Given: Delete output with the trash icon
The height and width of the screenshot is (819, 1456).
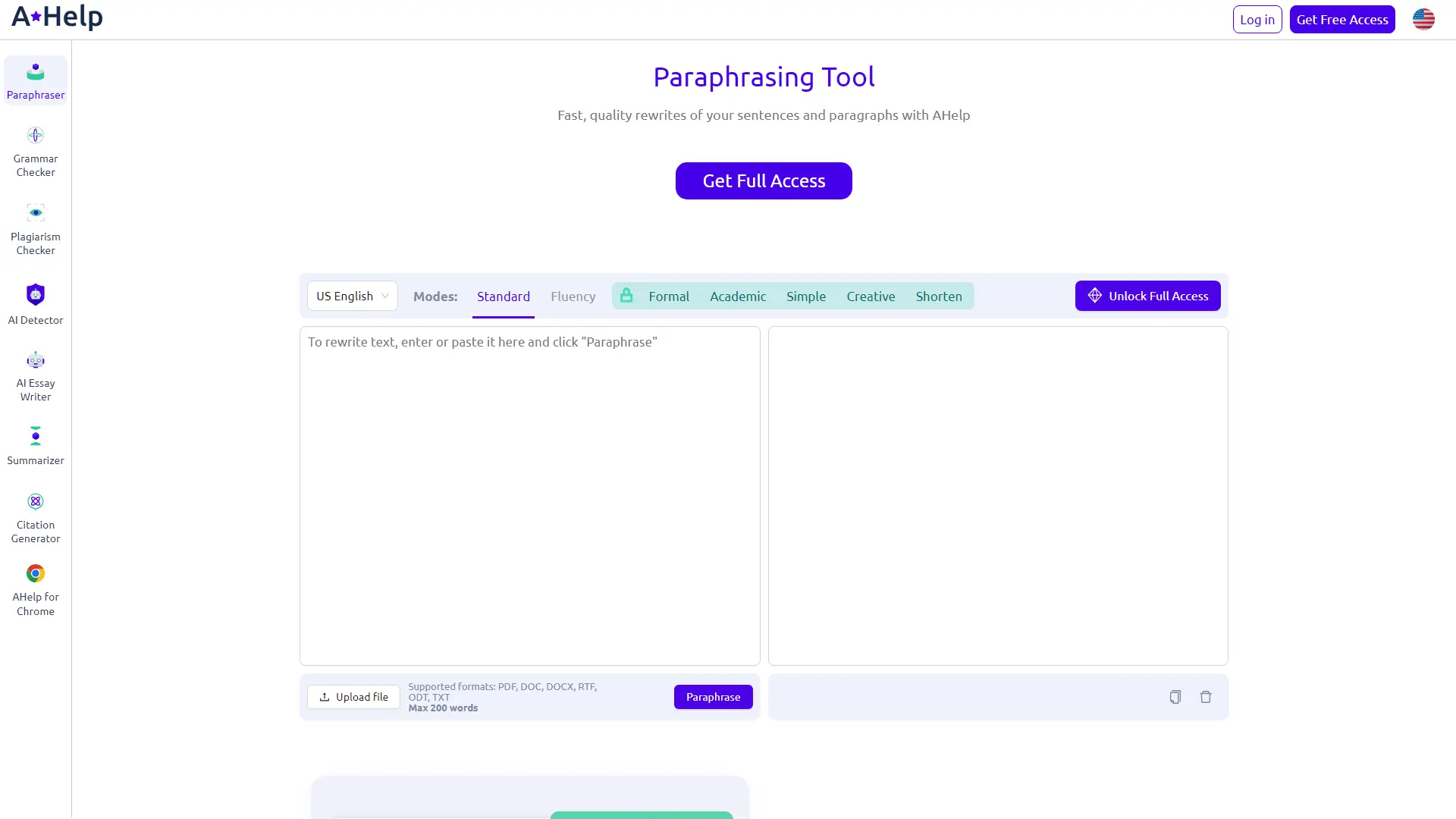Looking at the screenshot, I should click(1206, 697).
